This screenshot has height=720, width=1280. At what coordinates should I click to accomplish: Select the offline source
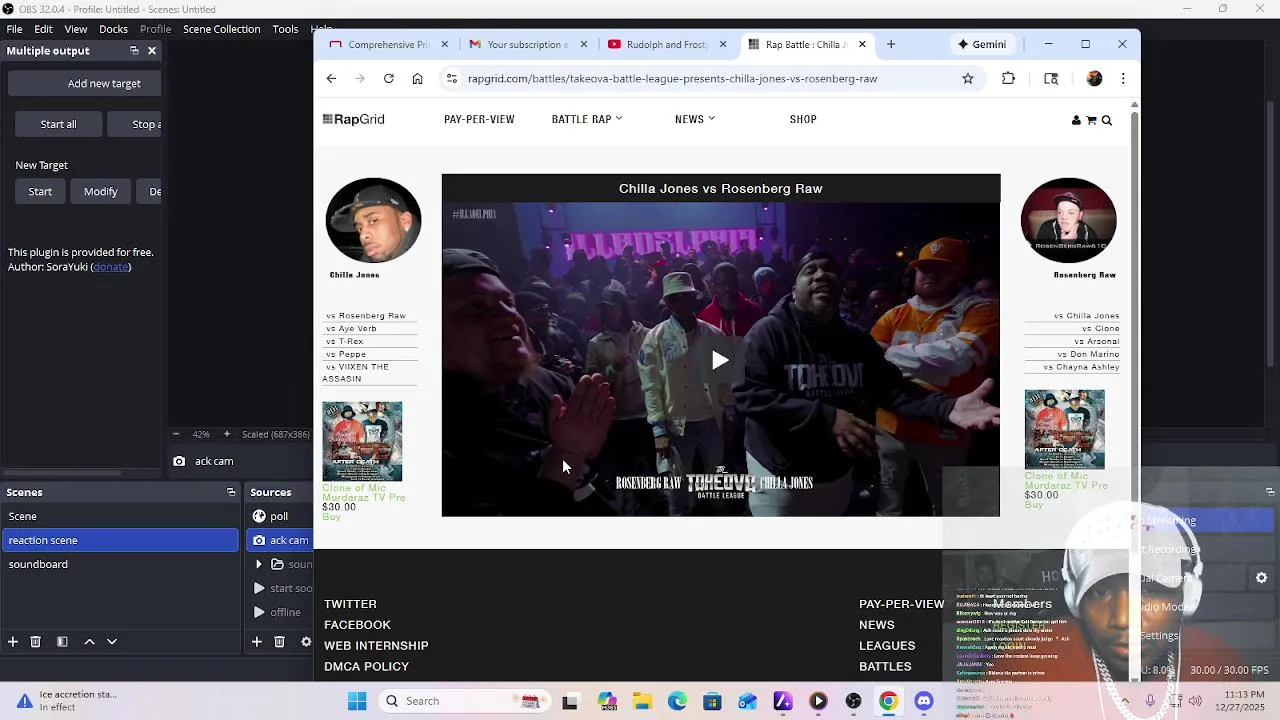point(284,612)
